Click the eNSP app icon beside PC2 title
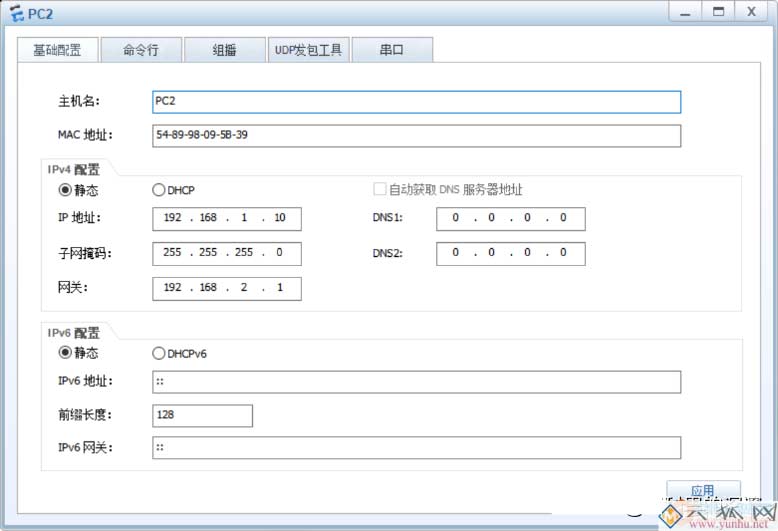 click(16, 13)
